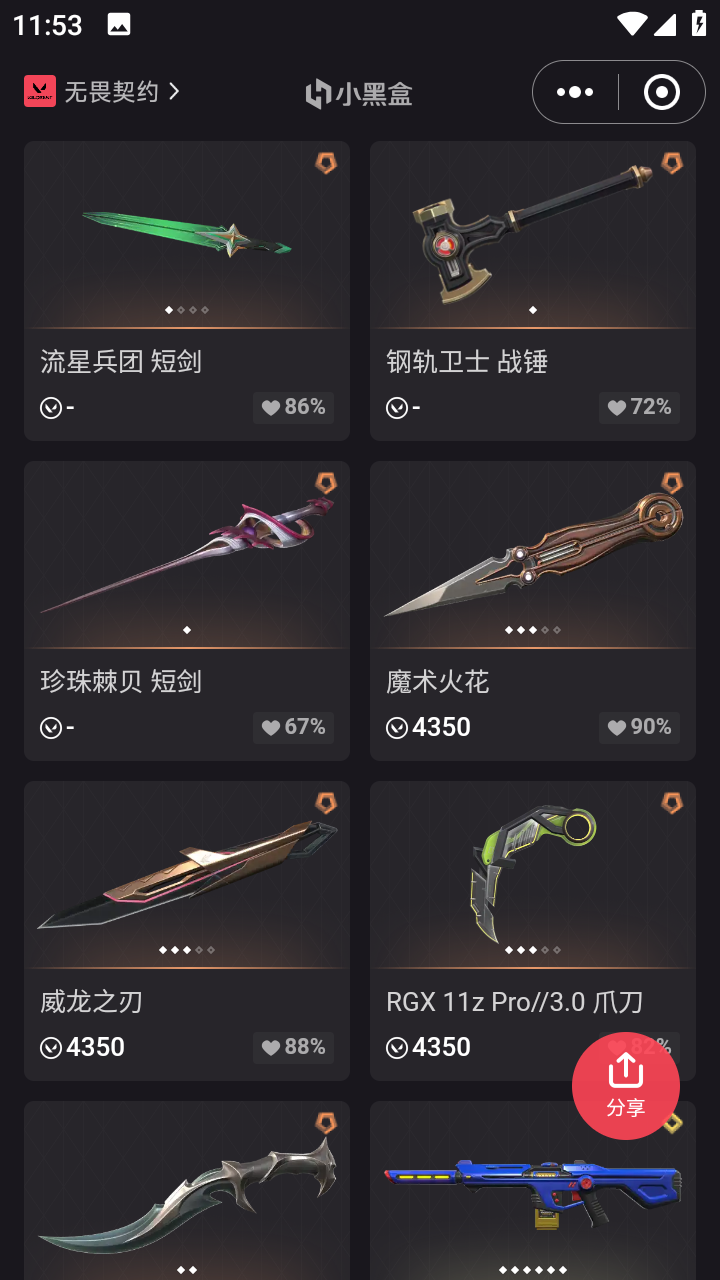Open the 珍珠棘贝 短剑 skin image
This screenshot has width=720, height=1280.
click(187, 554)
